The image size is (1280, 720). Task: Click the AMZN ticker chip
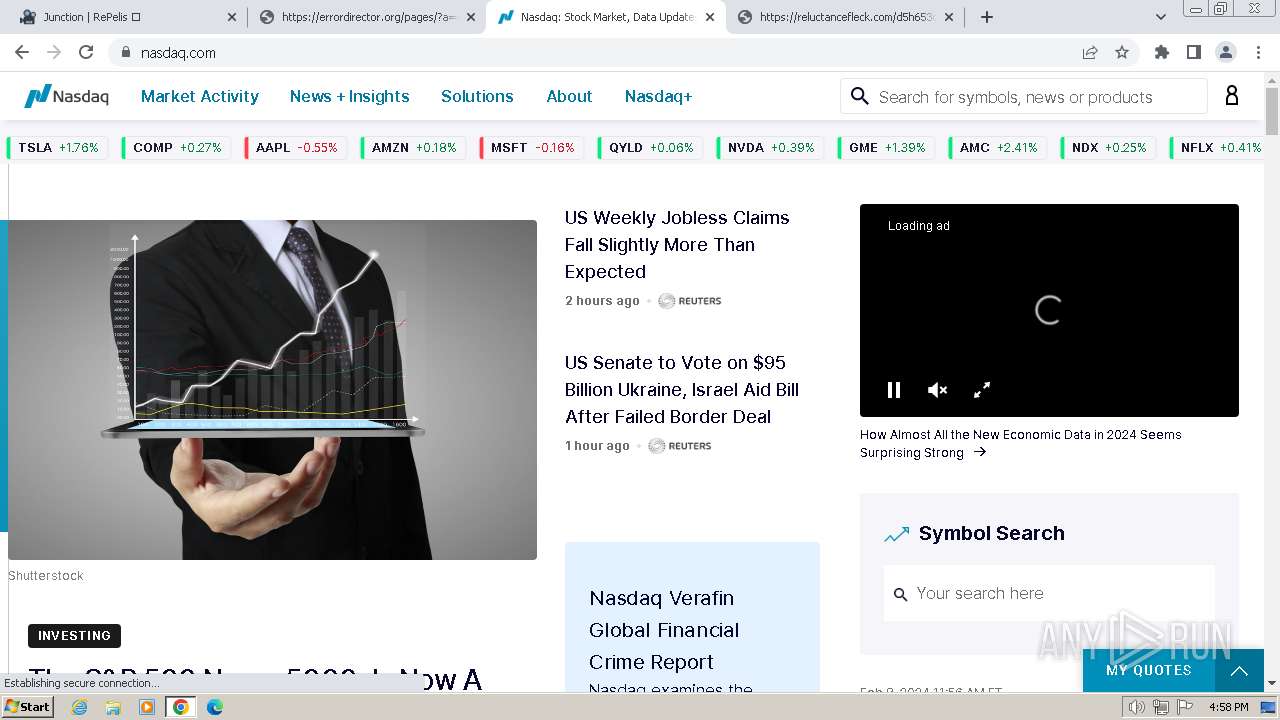point(414,148)
